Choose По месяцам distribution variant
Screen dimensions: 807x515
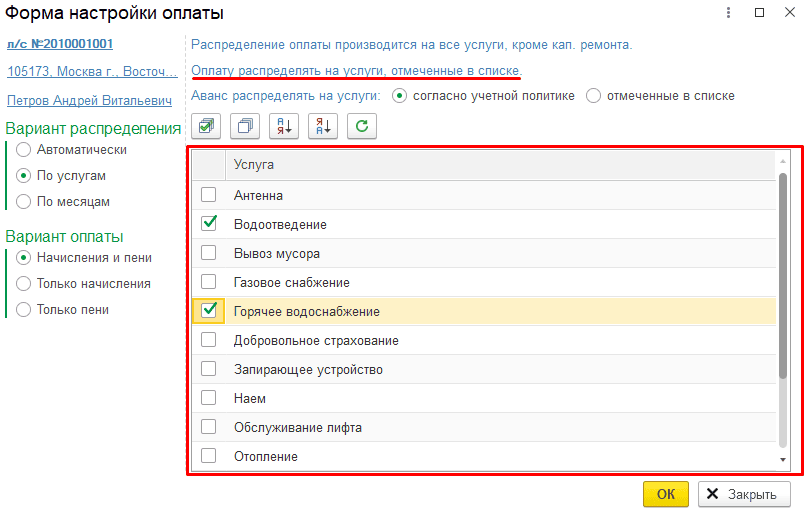pyautogui.click(x=24, y=202)
